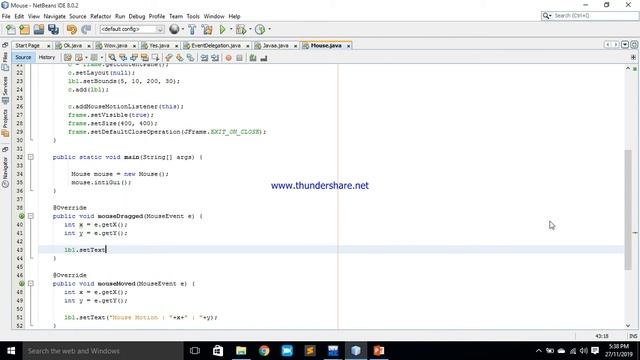Screen dimensions: 640x360
Task: Click the Find Previous Occurrence icon
Action: [x=123, y=58]
